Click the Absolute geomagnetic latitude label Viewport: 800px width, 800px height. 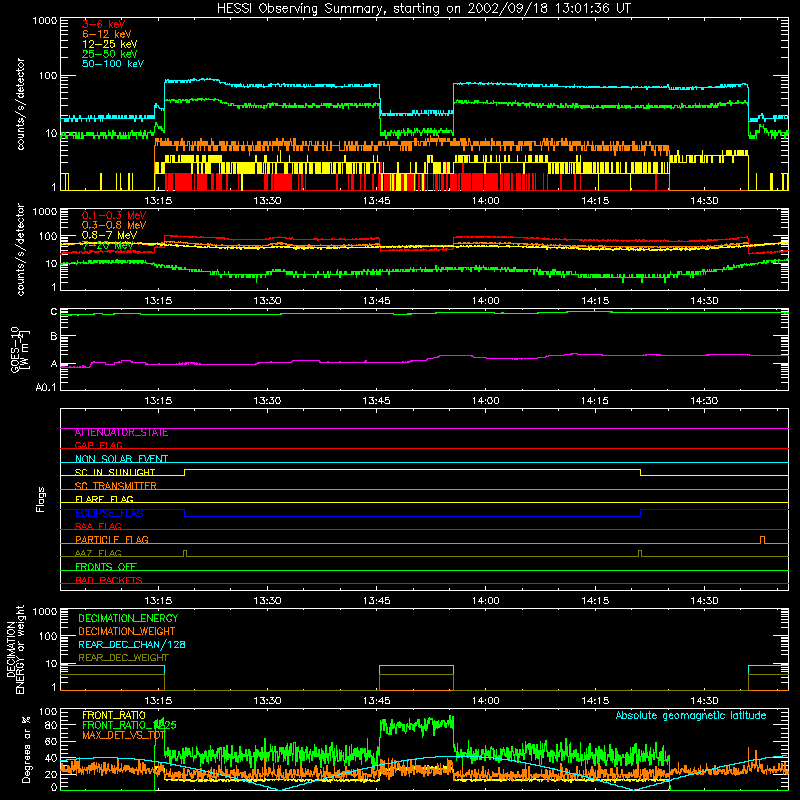(691, 716)
